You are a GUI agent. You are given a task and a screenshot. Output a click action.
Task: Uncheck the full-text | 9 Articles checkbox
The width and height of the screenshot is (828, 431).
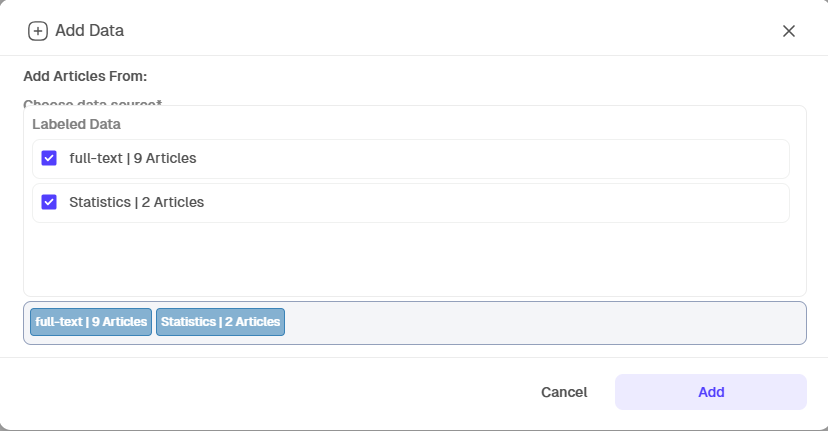tap(49, 158)
